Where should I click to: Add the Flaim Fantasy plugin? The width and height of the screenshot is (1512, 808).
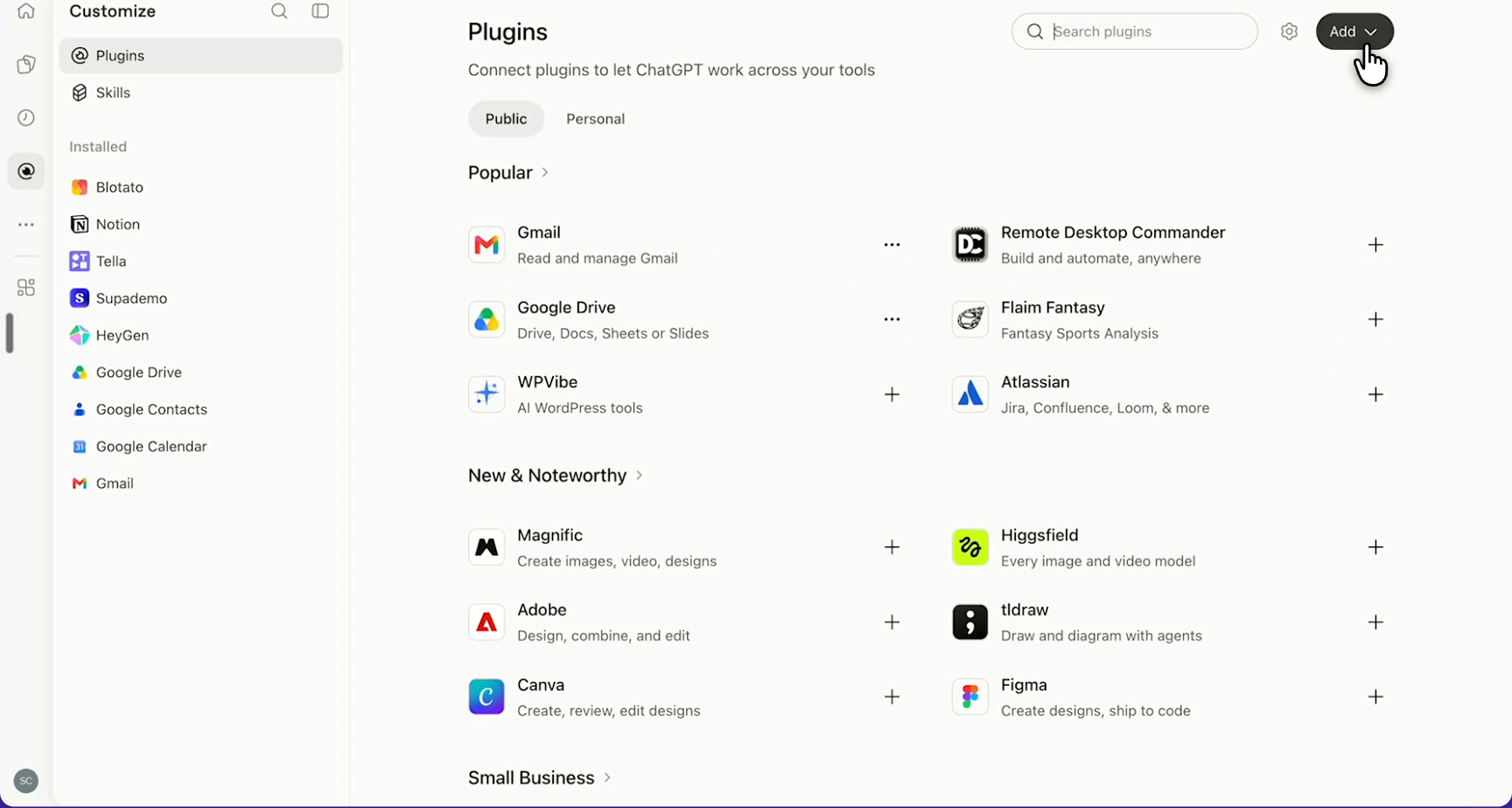pyautogui.click(x=1375, y=319)
